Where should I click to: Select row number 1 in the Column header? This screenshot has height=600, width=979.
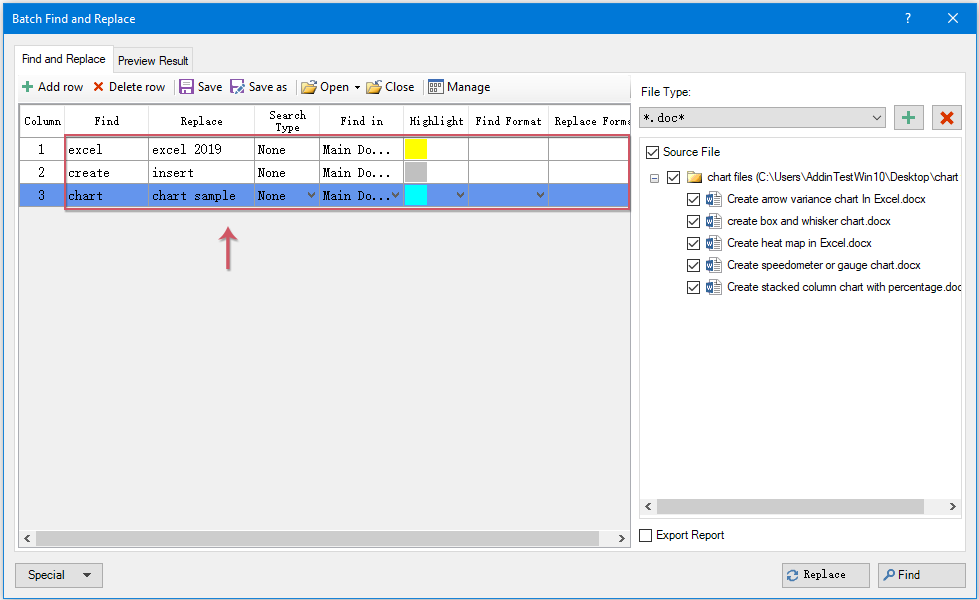pyautogui.click(x=42, y=149)
